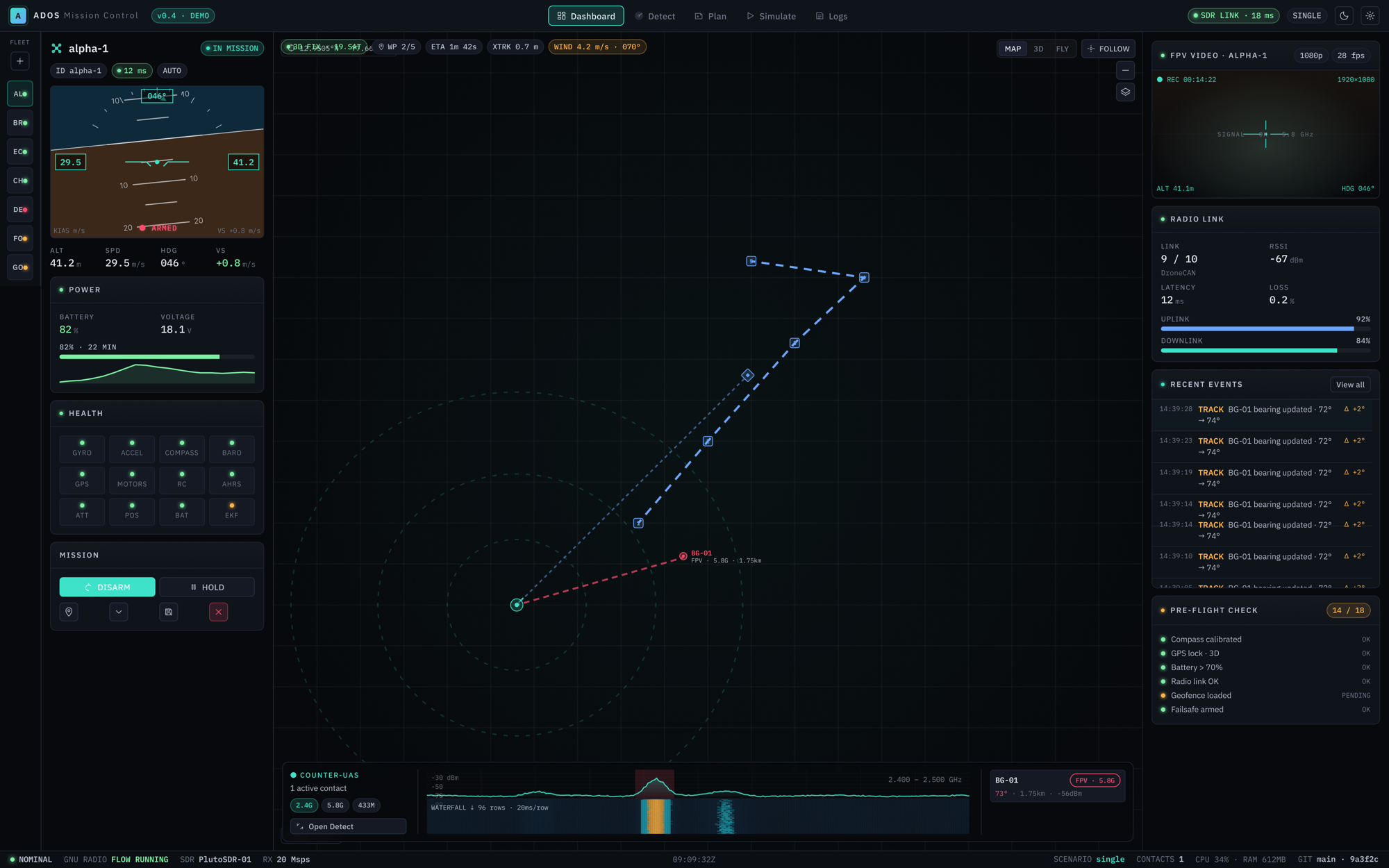
Task: Select the CH drone in fleet sidebar
Action: [19, 181]
